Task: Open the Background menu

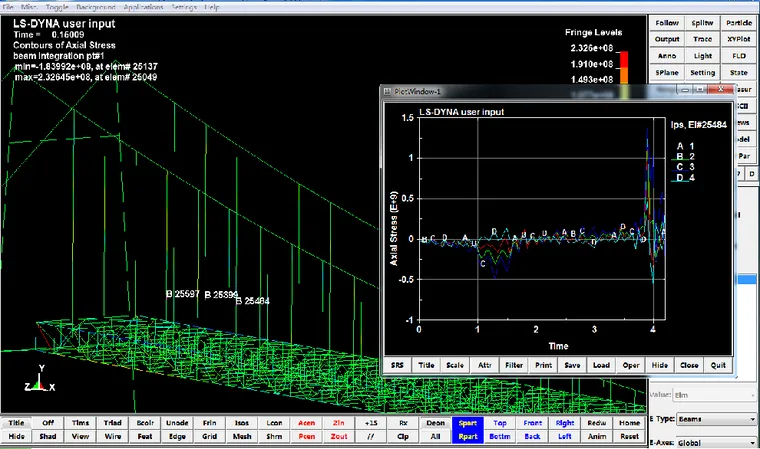Action: [96, 7]
